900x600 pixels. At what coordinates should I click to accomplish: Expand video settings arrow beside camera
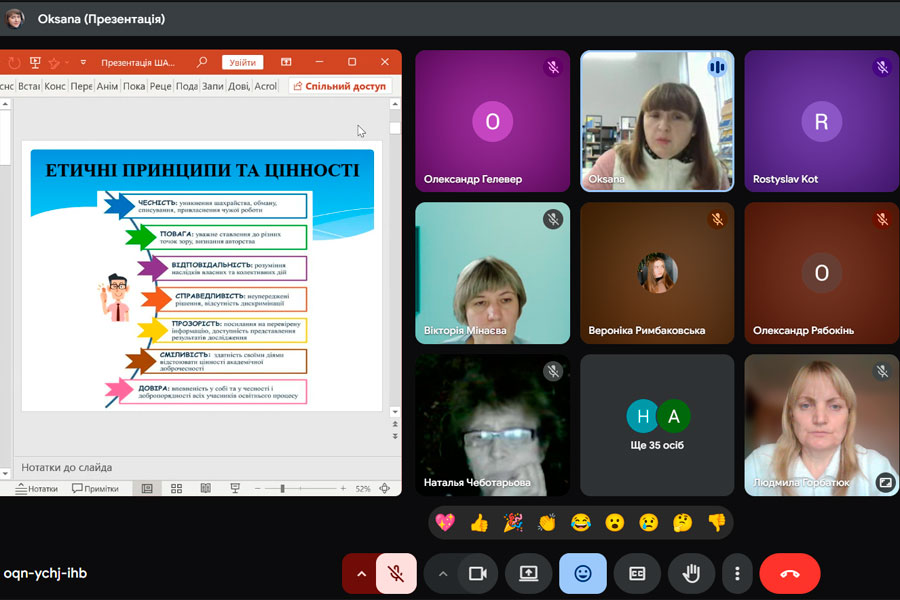click(x=442, y=573)
